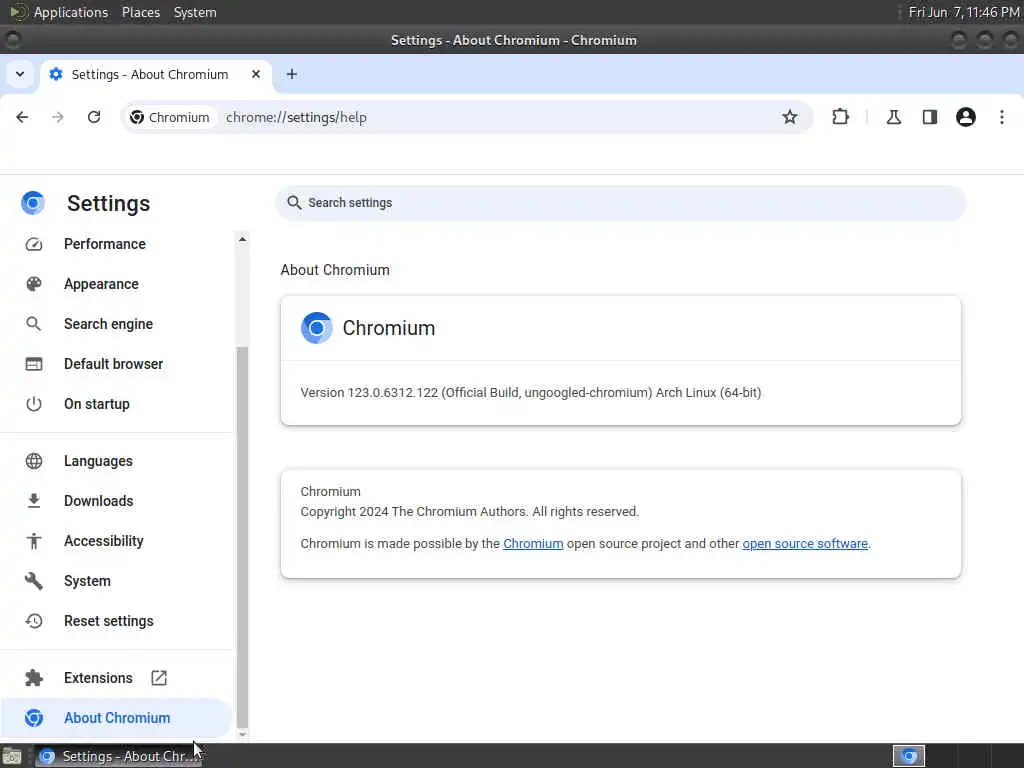Open Extensions page from sidebar
The width and height of the screenshot is (1024, 768).
98,678
